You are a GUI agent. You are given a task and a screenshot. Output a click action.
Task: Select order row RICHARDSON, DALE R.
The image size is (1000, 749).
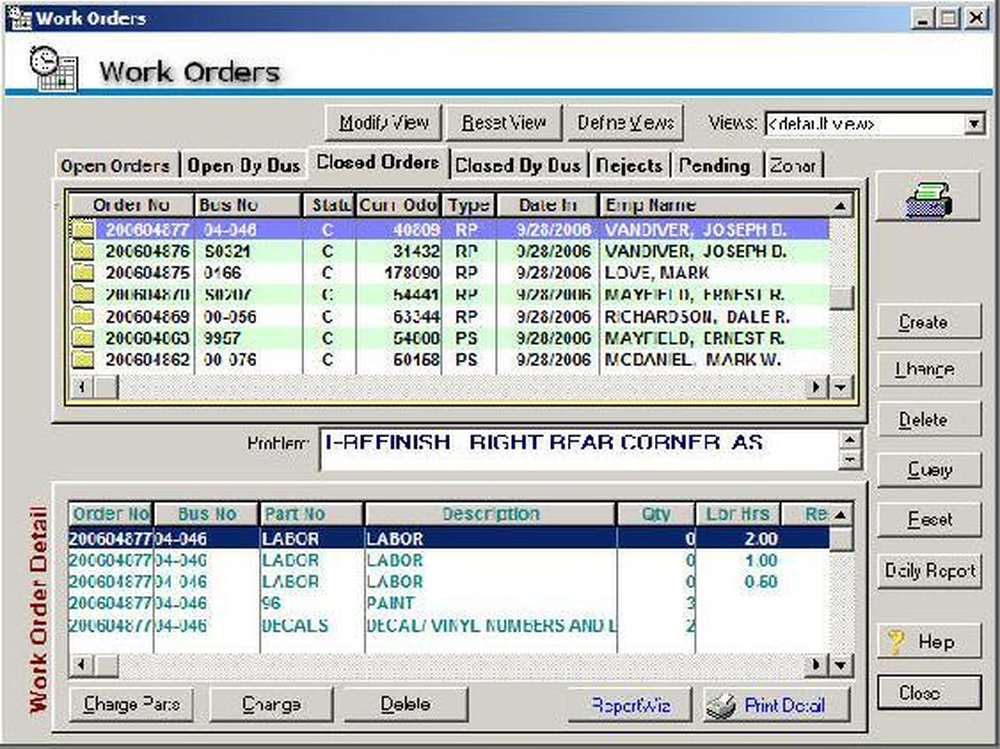(450, 316)
